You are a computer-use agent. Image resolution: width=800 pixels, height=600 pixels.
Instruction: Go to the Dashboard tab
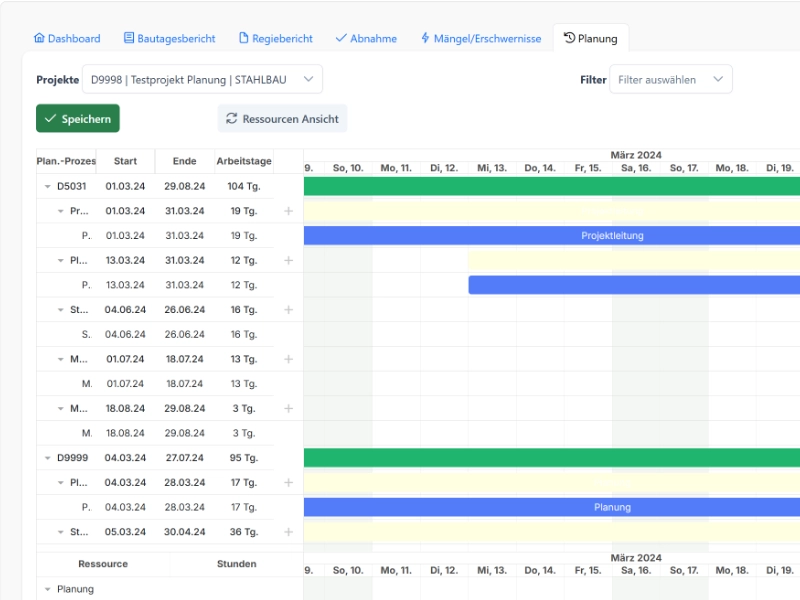(x=67, y=39)
